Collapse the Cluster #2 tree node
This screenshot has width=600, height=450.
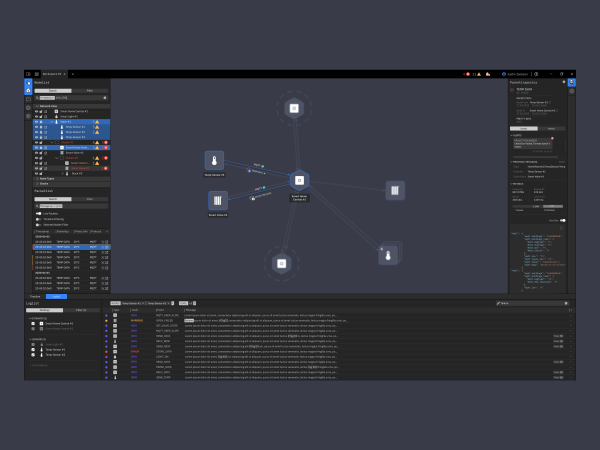57,158
